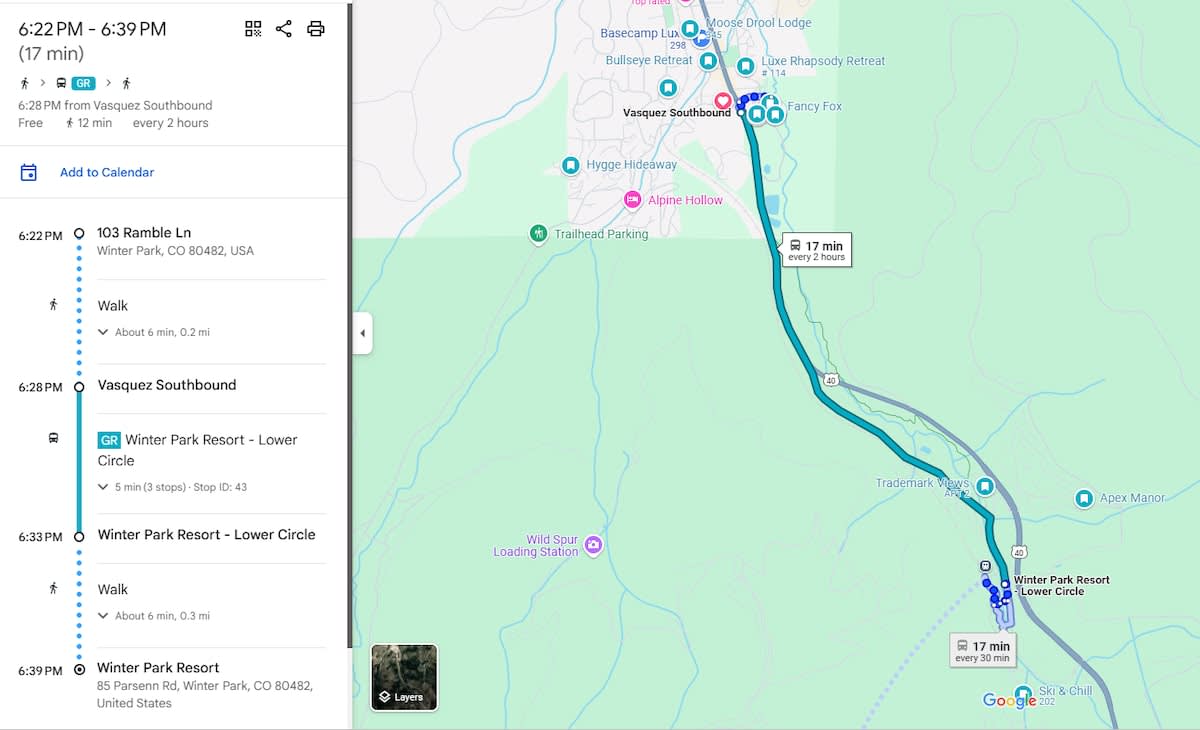Click the Winter Park Resort destination name
Image resolution: width=1200 pixels, height=730 pixels.
coord(158,668)
